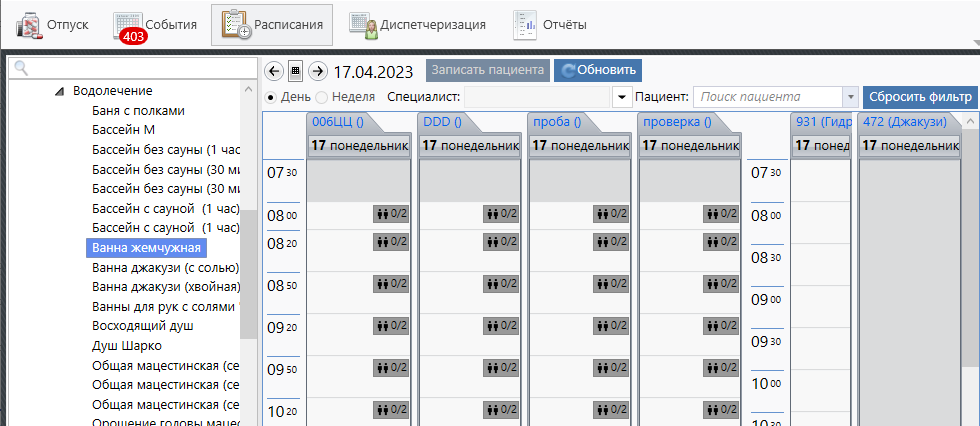Open the calendar date picker icon
Viewport: 980px width, 426px height.
(295, 71)
